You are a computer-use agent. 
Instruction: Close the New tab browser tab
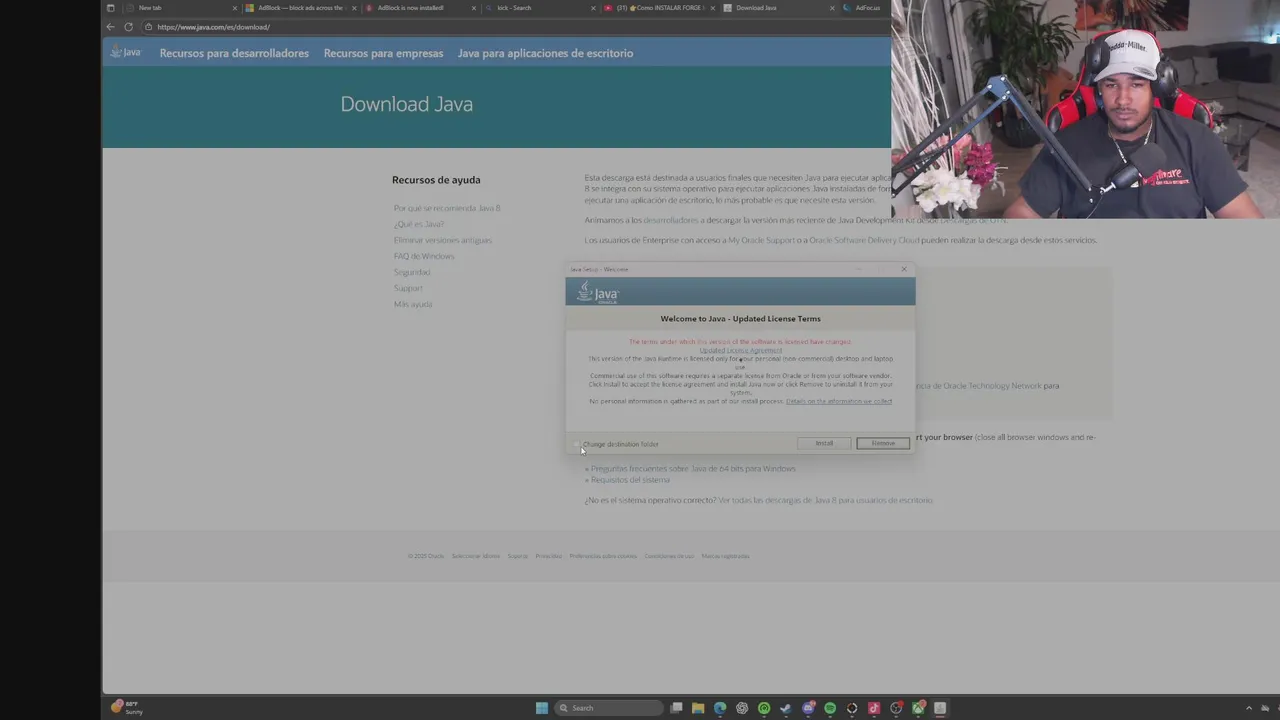pos(235,8)
